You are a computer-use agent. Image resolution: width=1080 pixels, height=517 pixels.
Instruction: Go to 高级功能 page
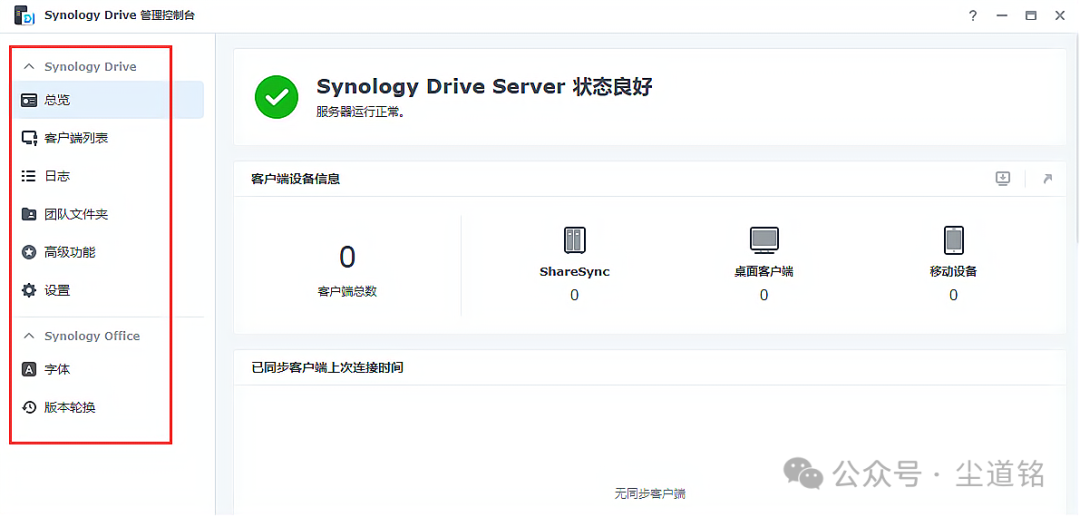[x=70, y=252]
